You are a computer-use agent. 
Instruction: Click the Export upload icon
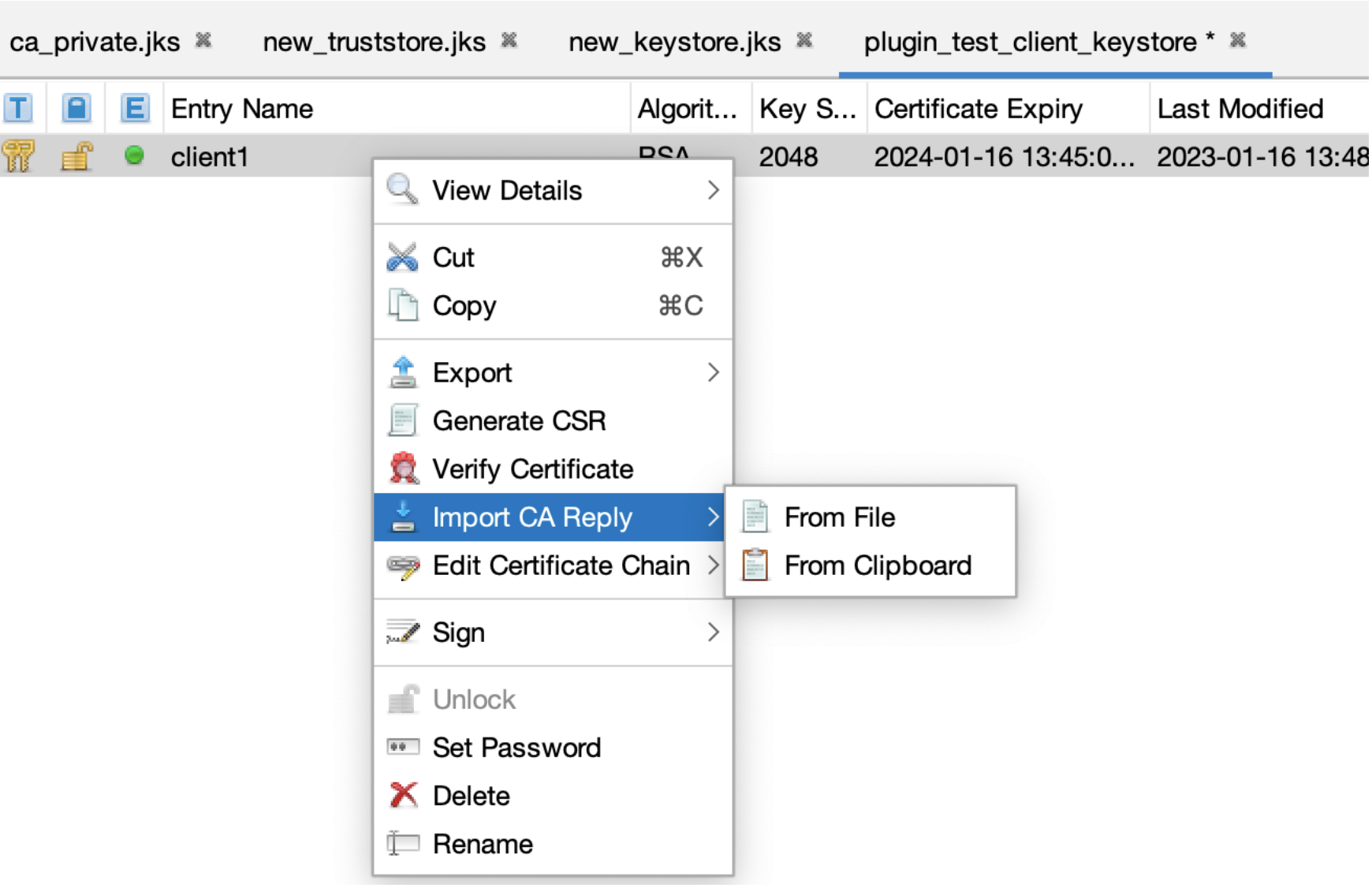403,372
